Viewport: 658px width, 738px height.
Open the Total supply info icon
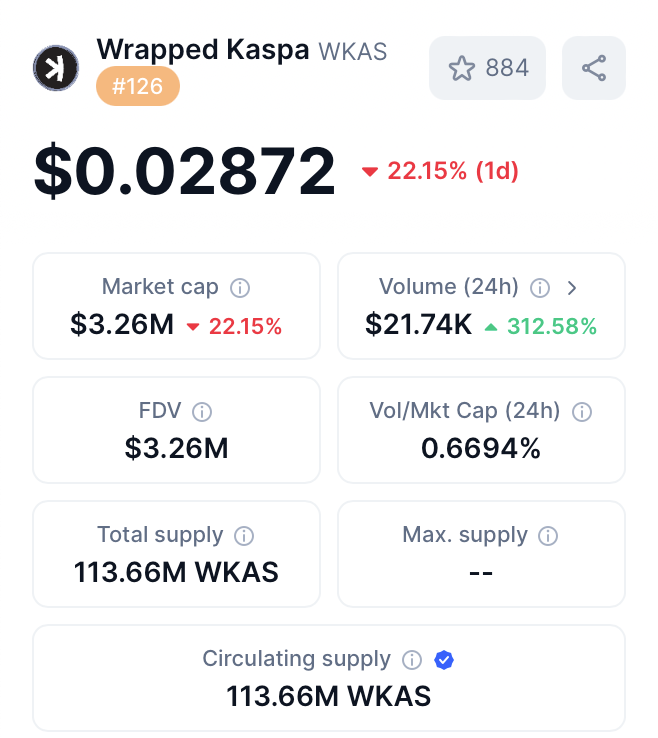coord(244,536)
